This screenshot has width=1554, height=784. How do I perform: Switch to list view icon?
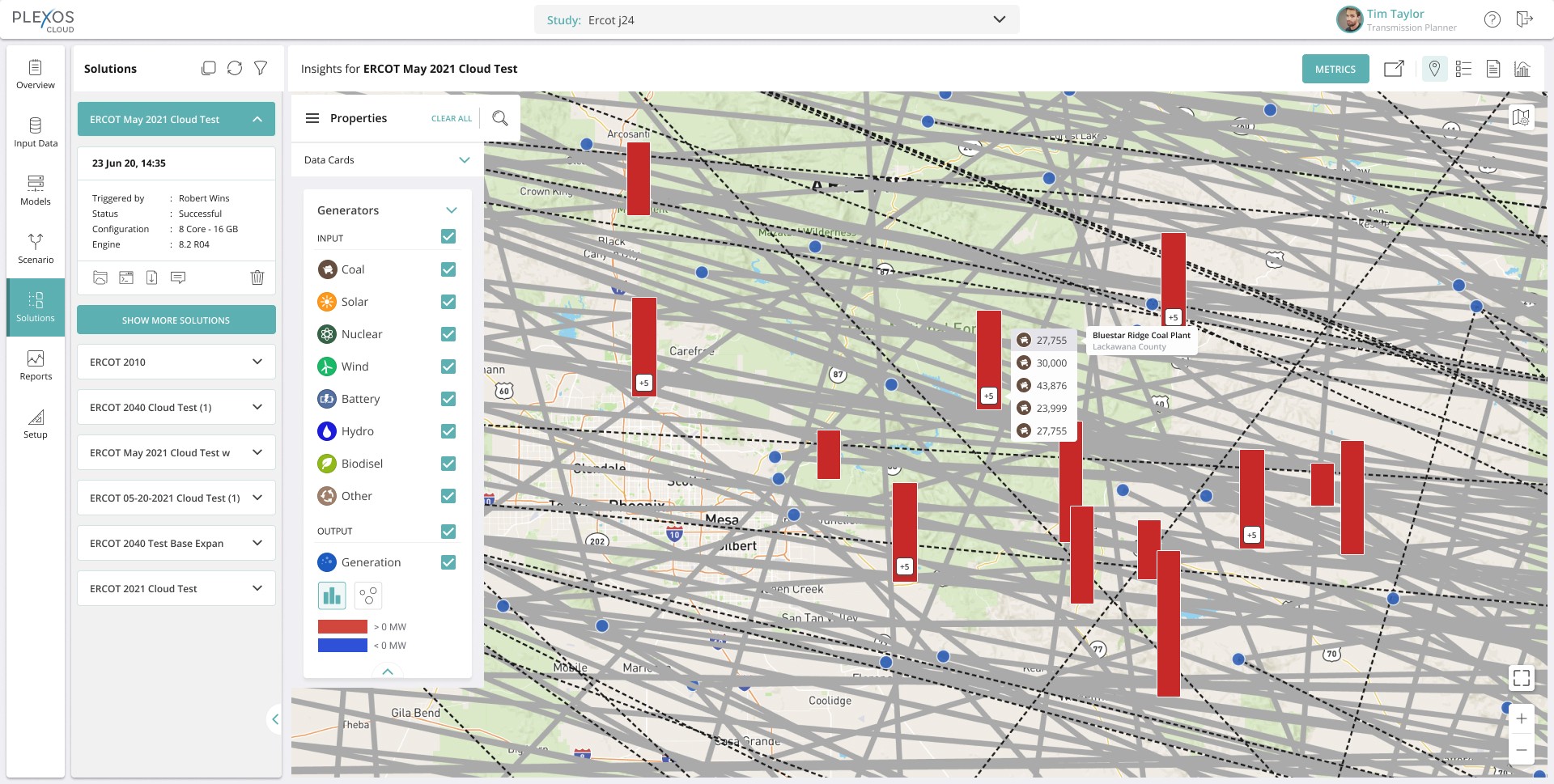click(x=1463, y=69)
